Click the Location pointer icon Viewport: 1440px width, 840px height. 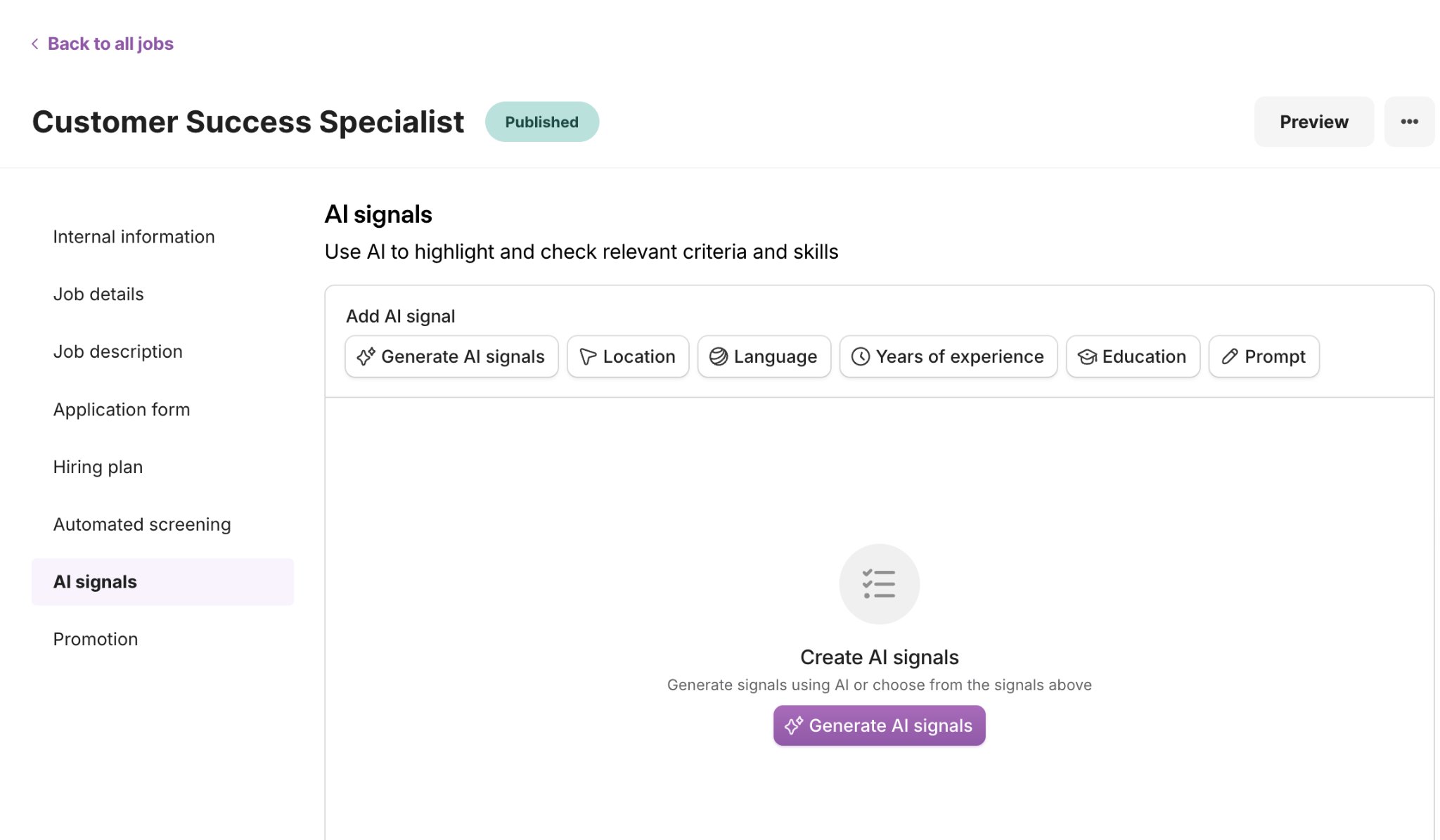coord(588,357)
